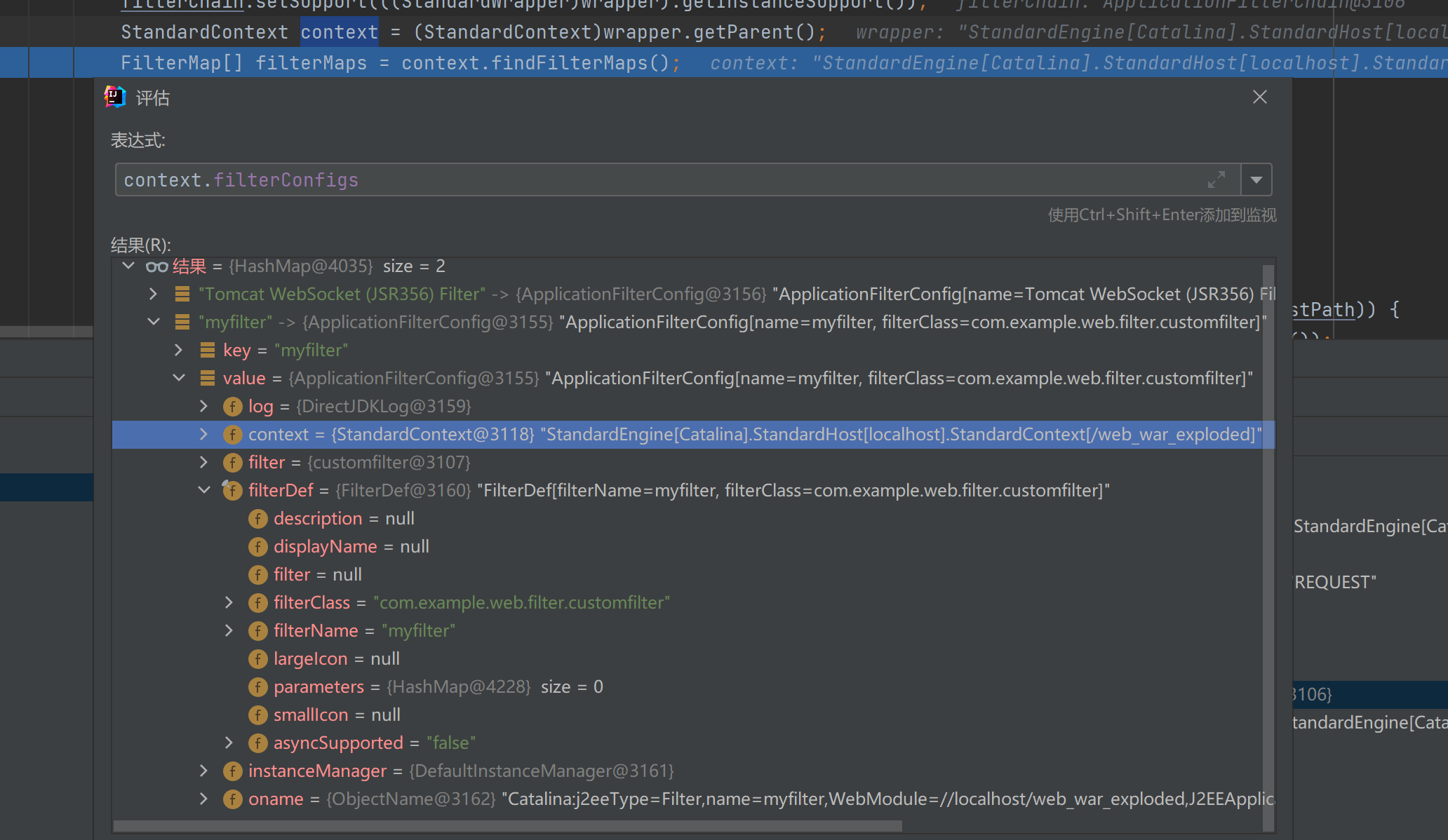Screen dimensions: 1448x840
Task: Click the field icon next to filterDef
Action: click(x=232, y=491)
